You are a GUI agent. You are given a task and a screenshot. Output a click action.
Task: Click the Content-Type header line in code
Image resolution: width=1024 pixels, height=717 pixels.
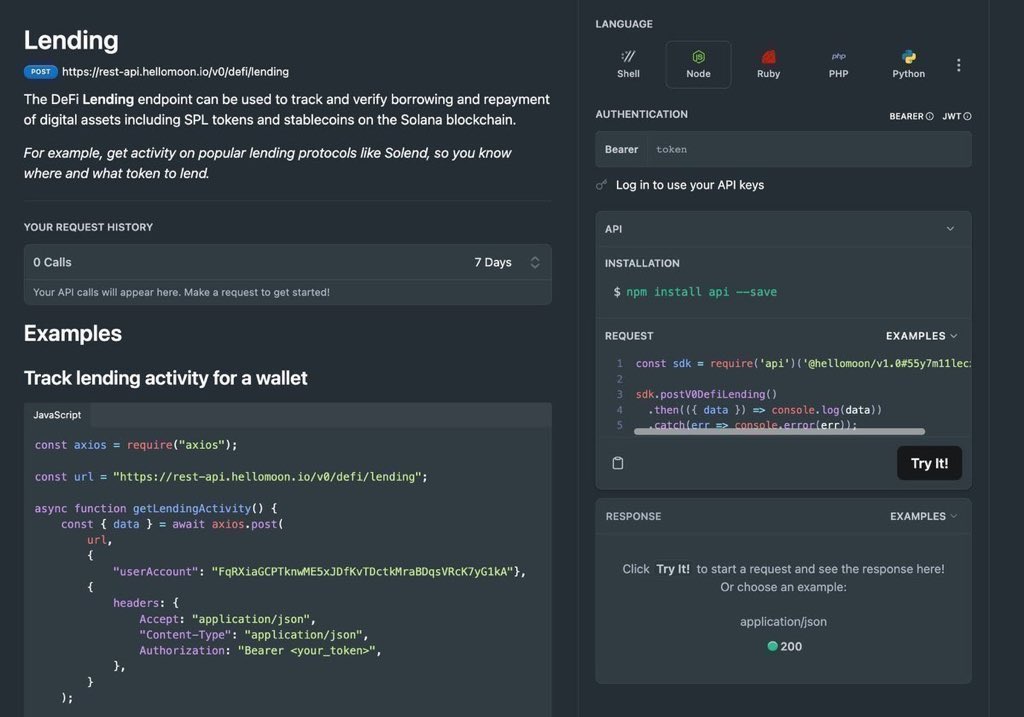(x=253, y=635)
